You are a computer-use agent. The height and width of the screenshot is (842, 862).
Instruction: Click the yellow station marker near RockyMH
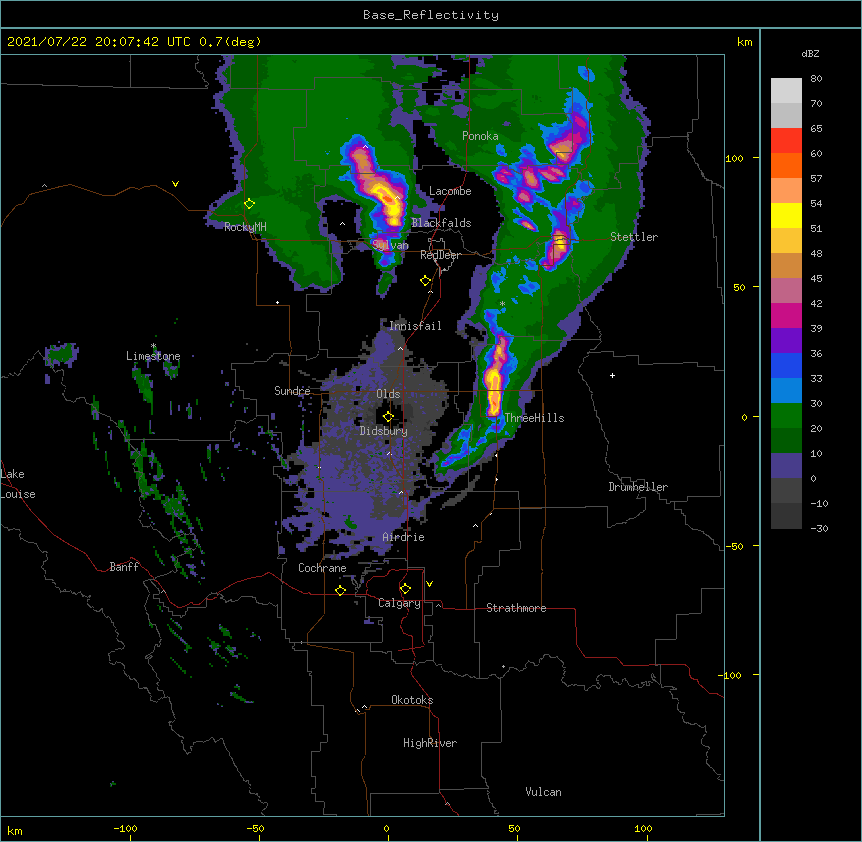pyautogui.click(x=249, y=204)
